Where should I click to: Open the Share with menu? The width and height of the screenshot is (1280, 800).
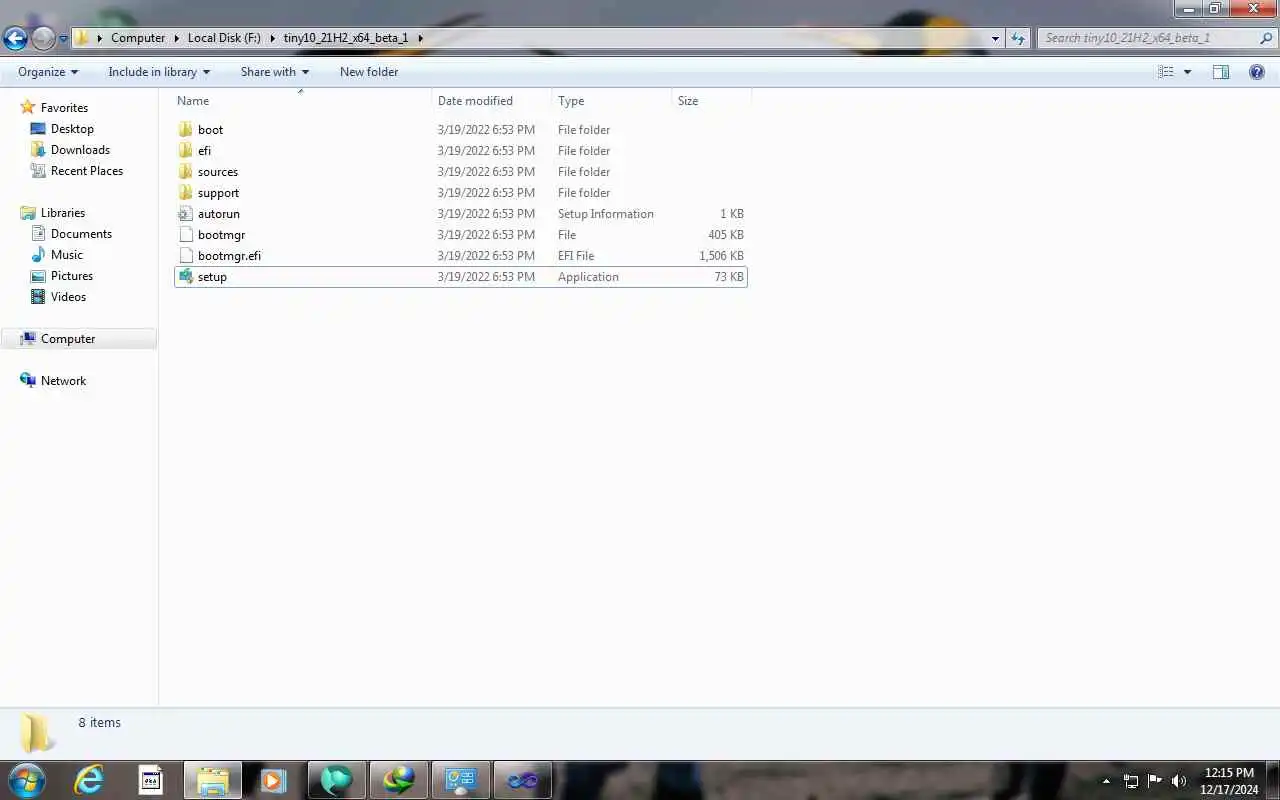pos(275,72)
